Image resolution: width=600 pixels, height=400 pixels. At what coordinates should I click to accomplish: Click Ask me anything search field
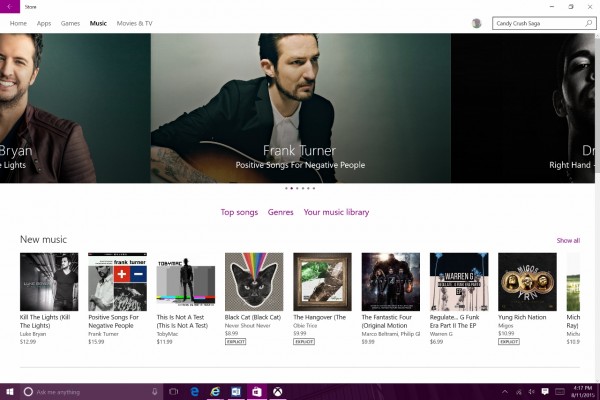(x=92, y=392)
